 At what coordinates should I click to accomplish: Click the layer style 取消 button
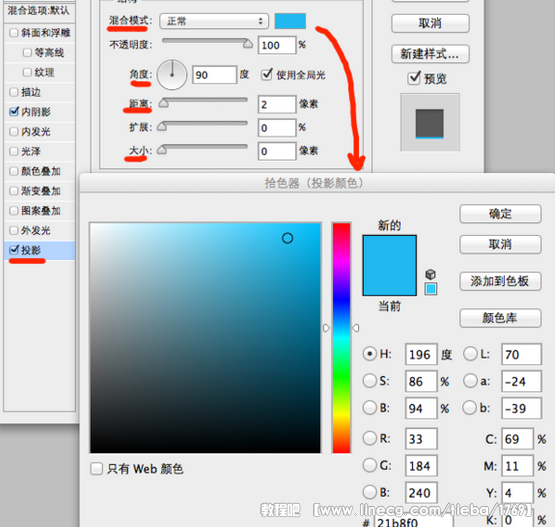430,24
